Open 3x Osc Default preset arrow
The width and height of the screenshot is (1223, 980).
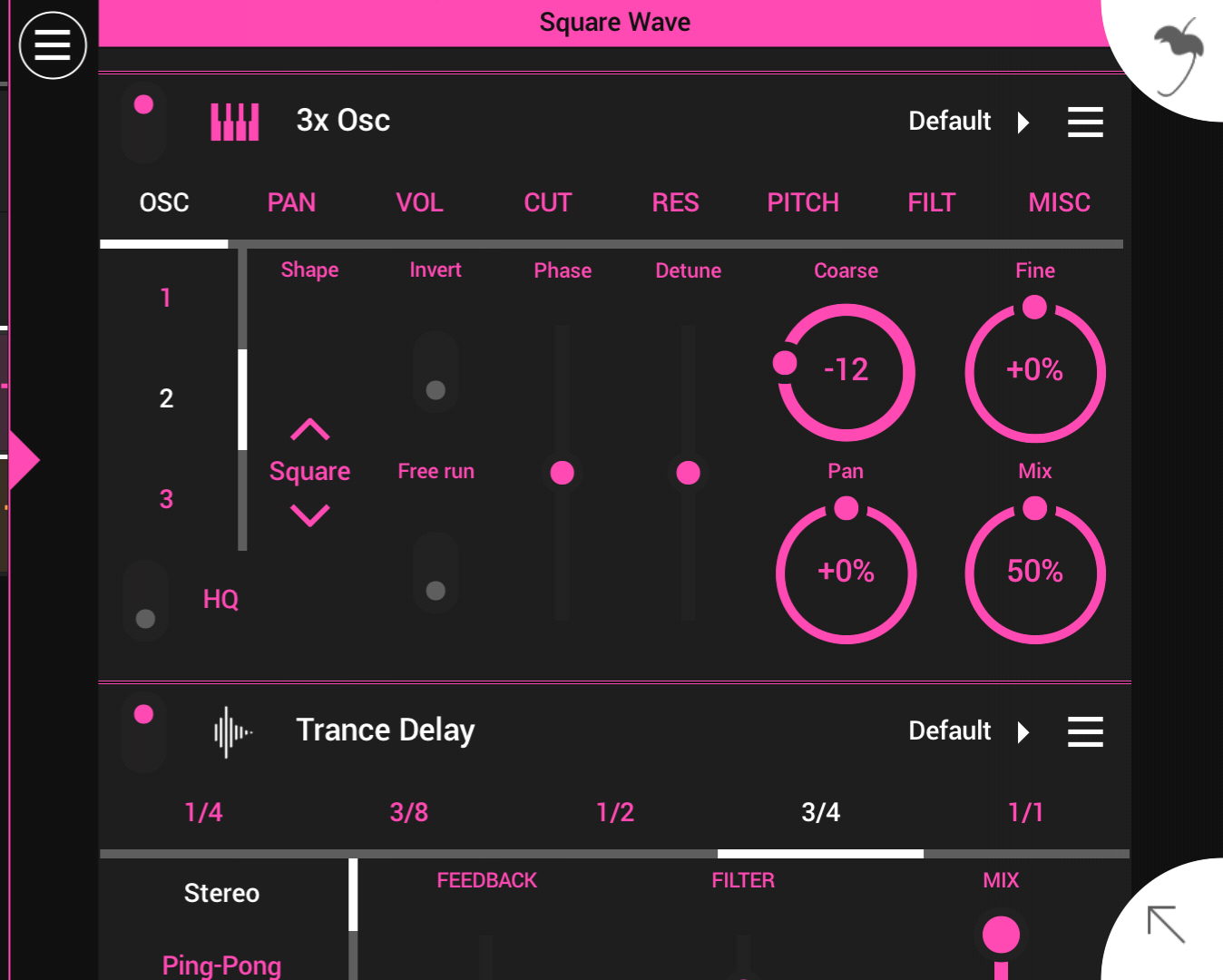coord(1023,122)
